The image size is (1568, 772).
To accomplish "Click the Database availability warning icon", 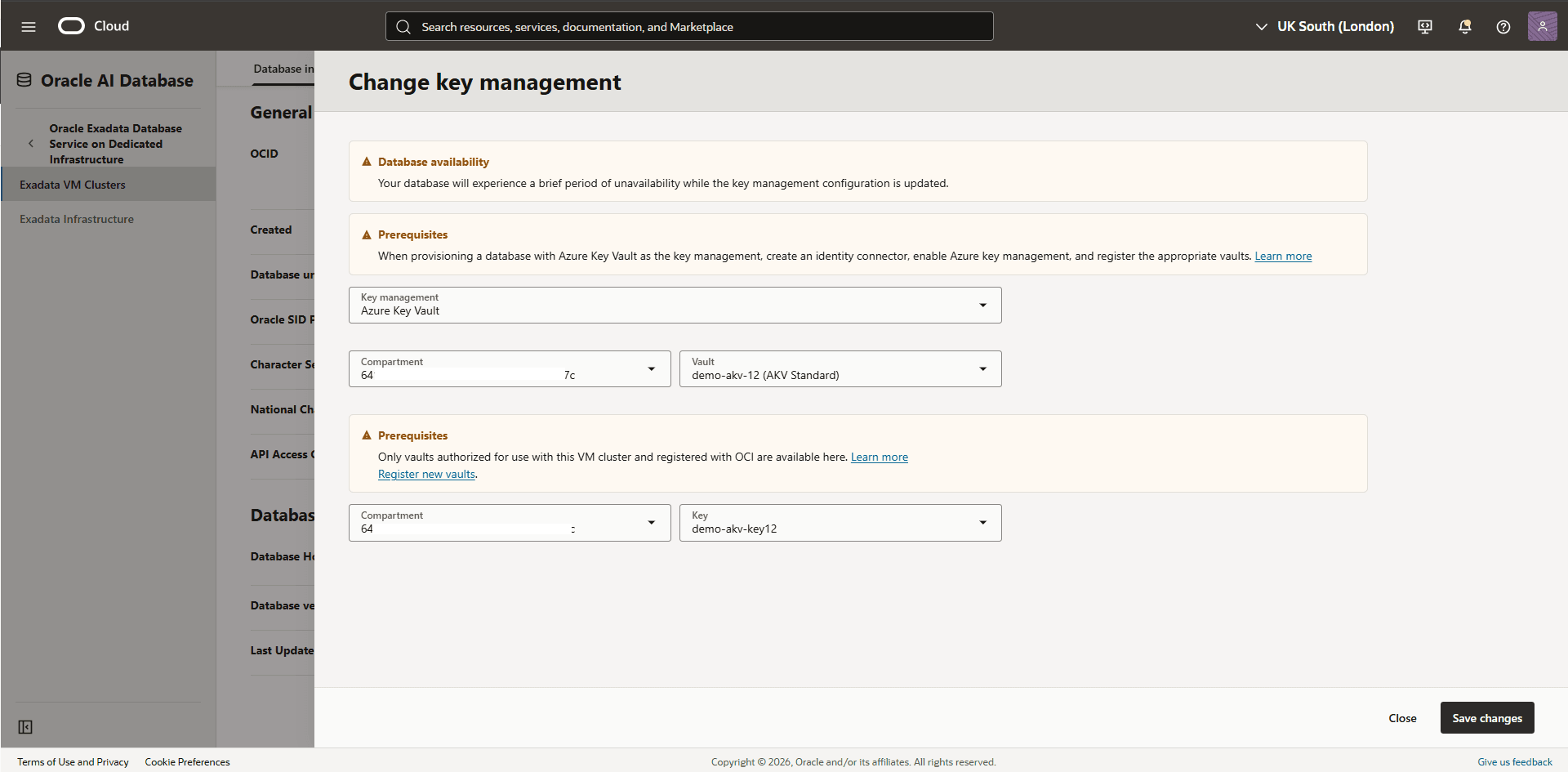I will tap(366, 161).
